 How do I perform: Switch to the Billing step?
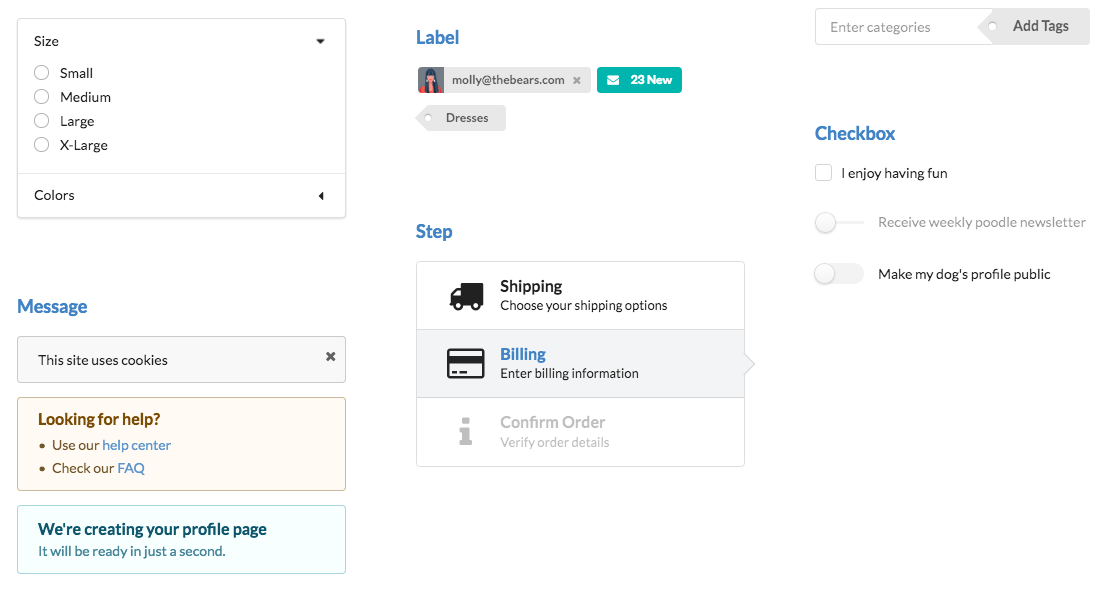pos(580,362)
